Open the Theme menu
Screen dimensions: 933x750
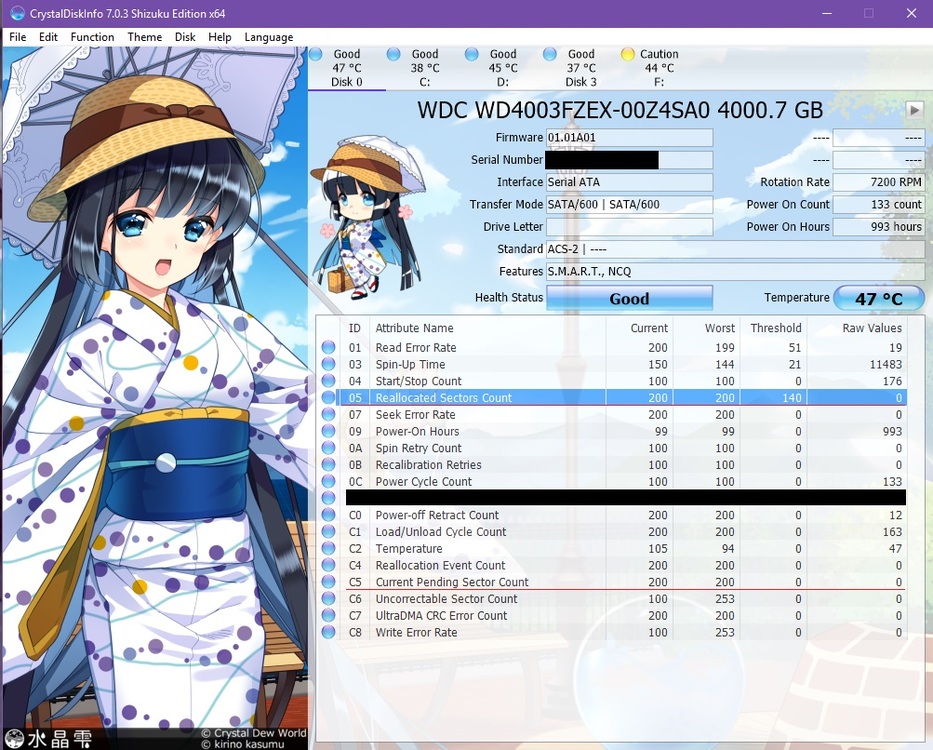pos(144,37)
